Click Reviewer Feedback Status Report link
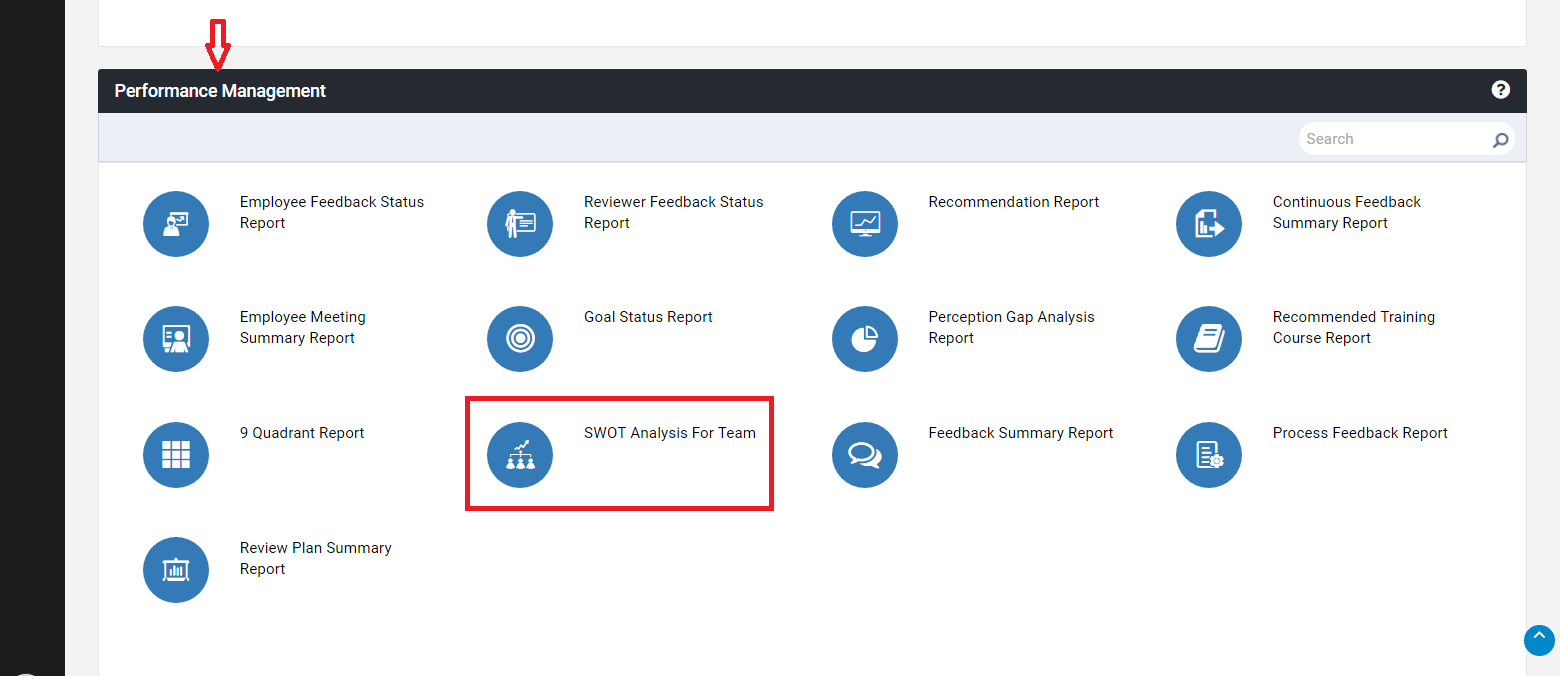This screenshot has height=676, width=1560. pos(674,212)
